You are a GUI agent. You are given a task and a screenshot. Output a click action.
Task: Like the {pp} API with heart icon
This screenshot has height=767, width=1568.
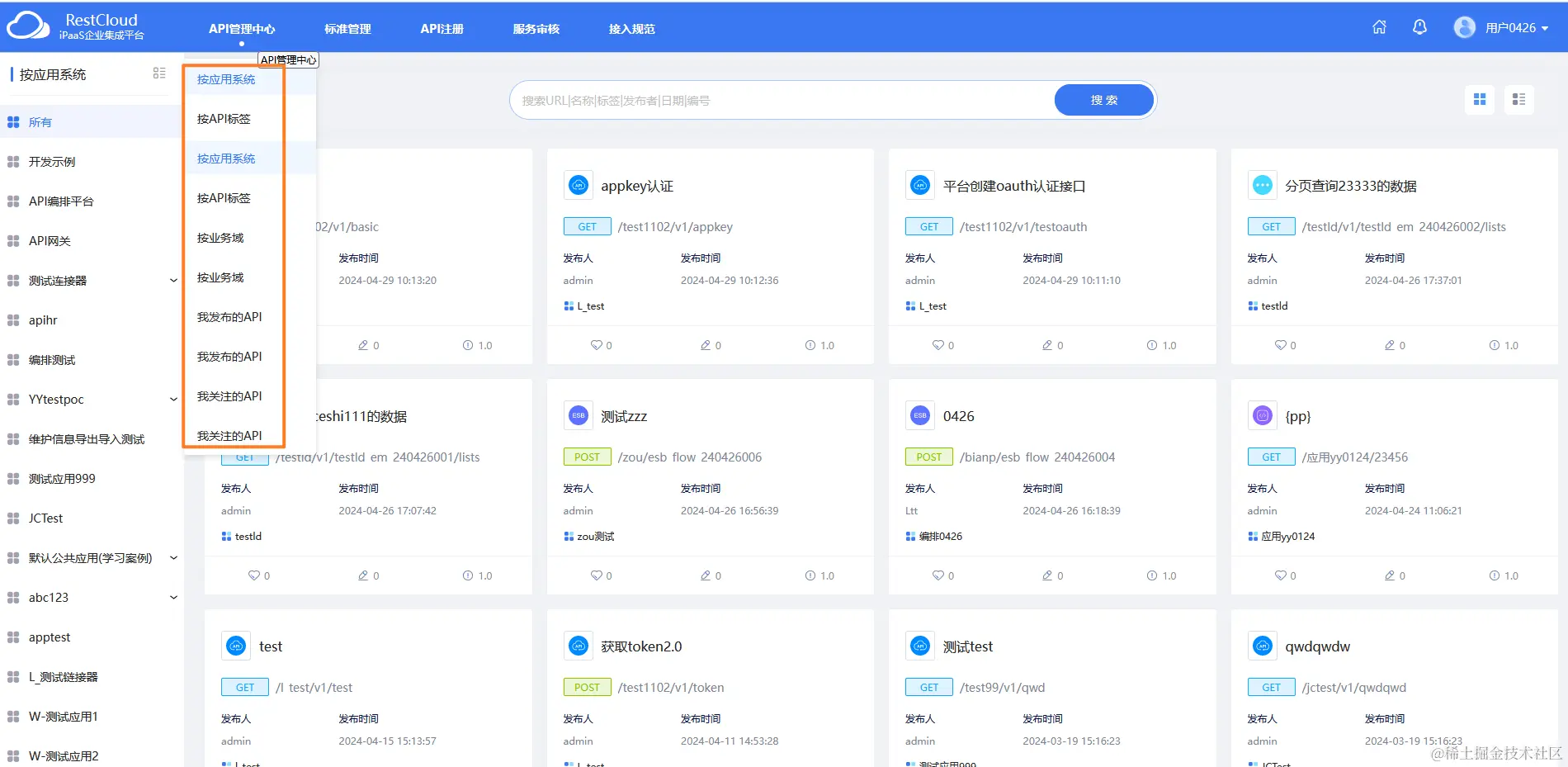pyautogui.click(x=1281, y=575)
